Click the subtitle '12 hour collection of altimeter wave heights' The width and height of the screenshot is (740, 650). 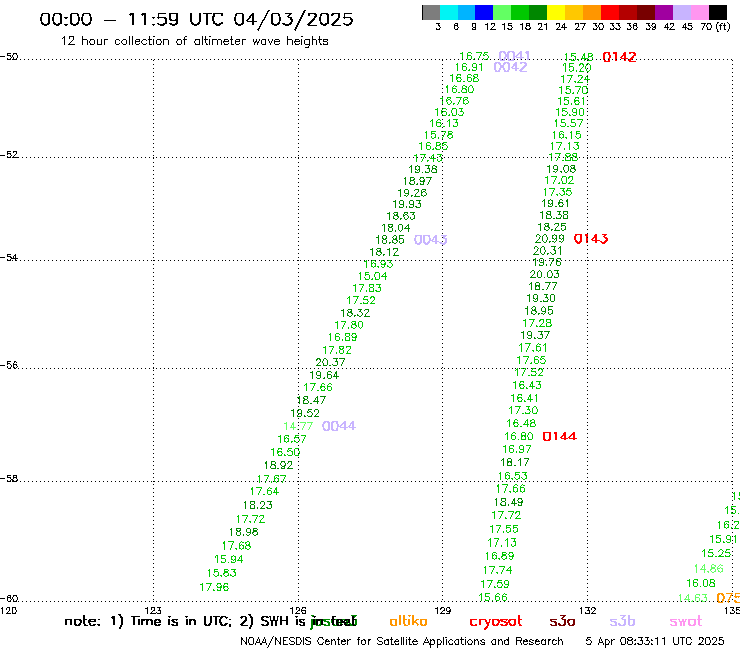194,41
